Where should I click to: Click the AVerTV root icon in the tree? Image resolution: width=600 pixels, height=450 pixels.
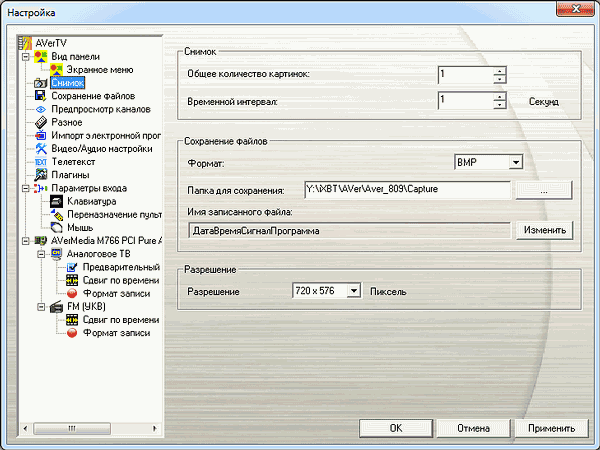25,43
